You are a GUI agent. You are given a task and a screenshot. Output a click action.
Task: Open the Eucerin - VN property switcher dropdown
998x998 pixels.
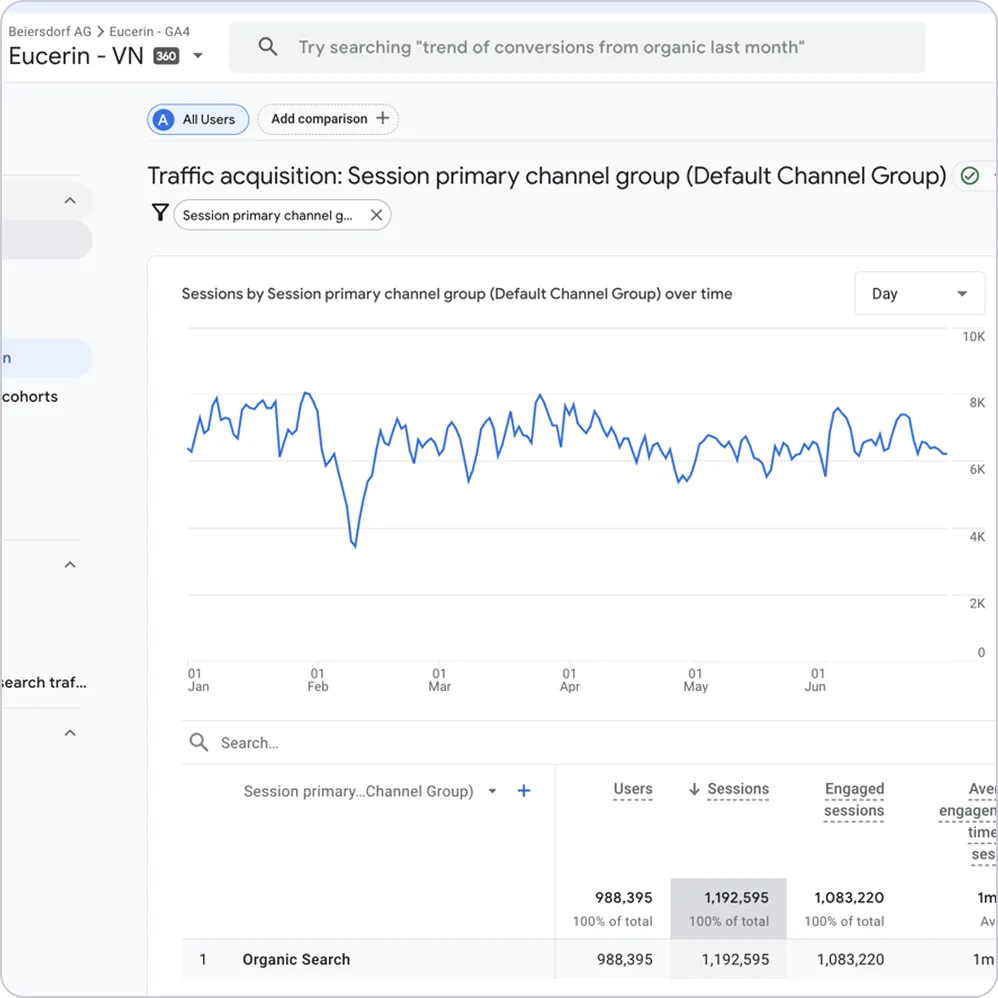(198, 56)
